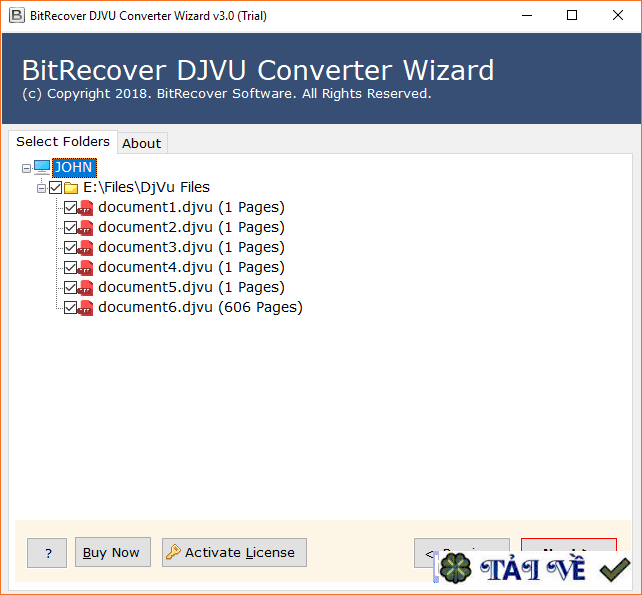The image size is (642, 595).
Task: Click the red file icon of document2.djvu
Action: tap(86, 228)
